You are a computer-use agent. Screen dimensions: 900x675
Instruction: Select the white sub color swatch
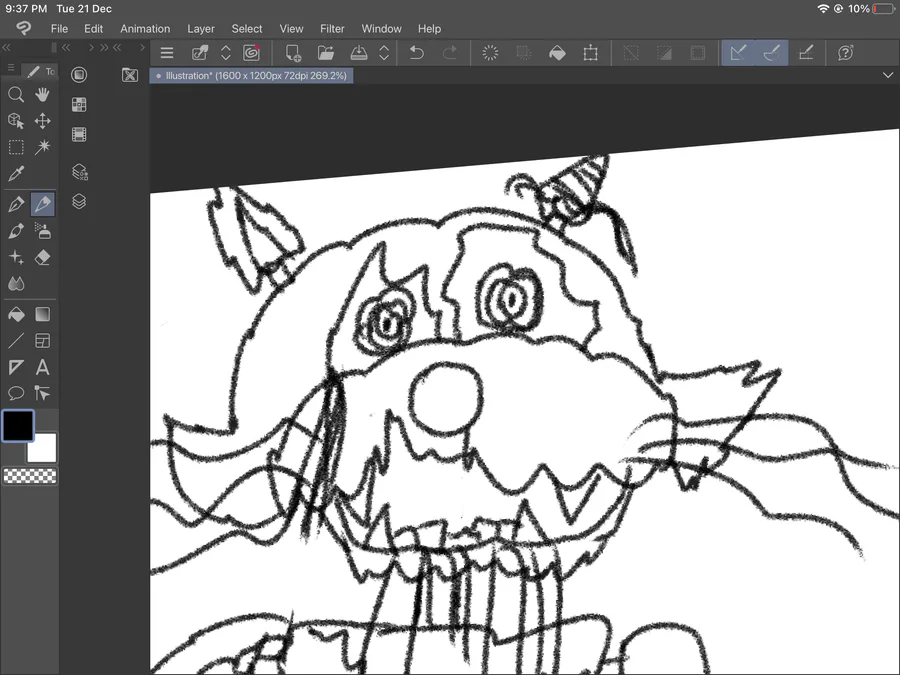point(42,448)
